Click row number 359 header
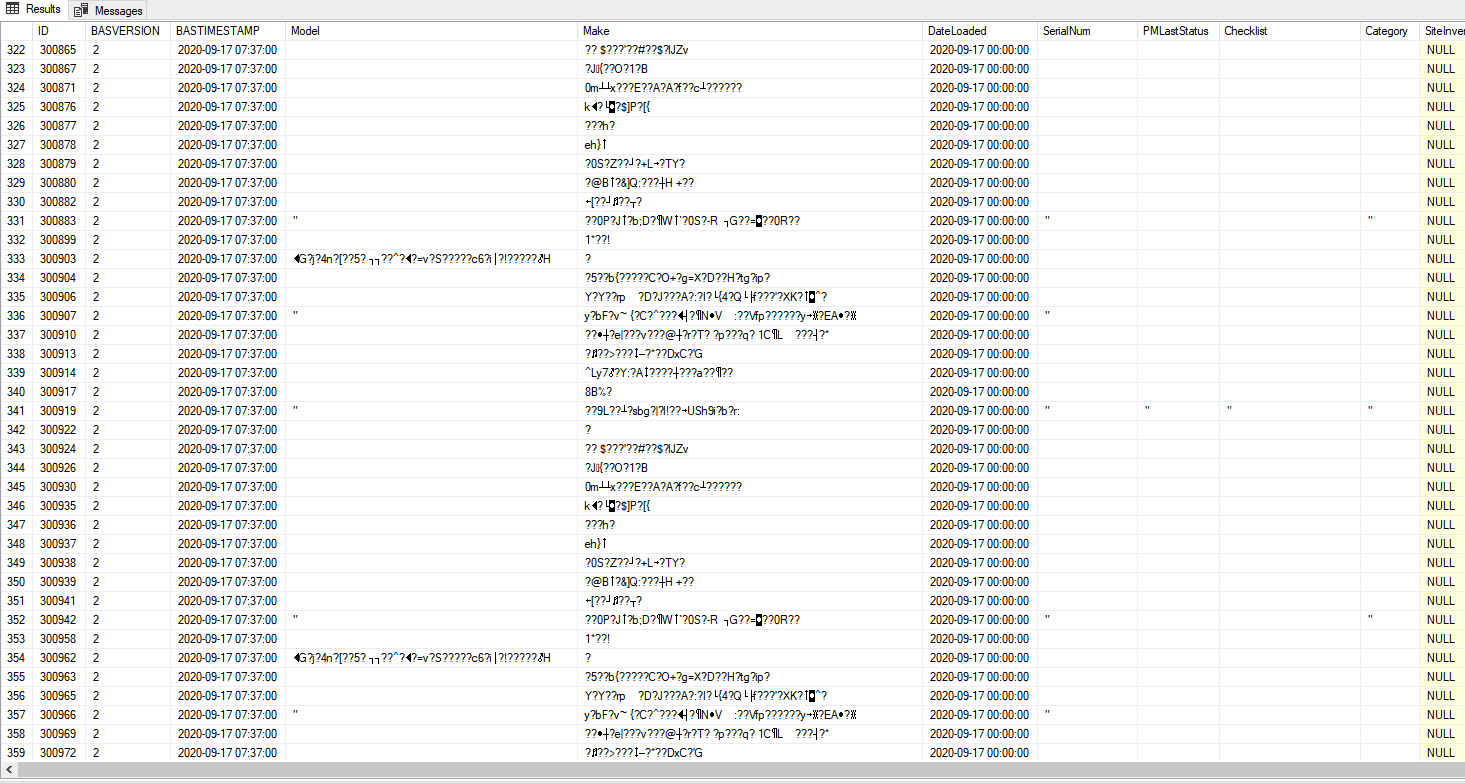 [x=17, y=753]
